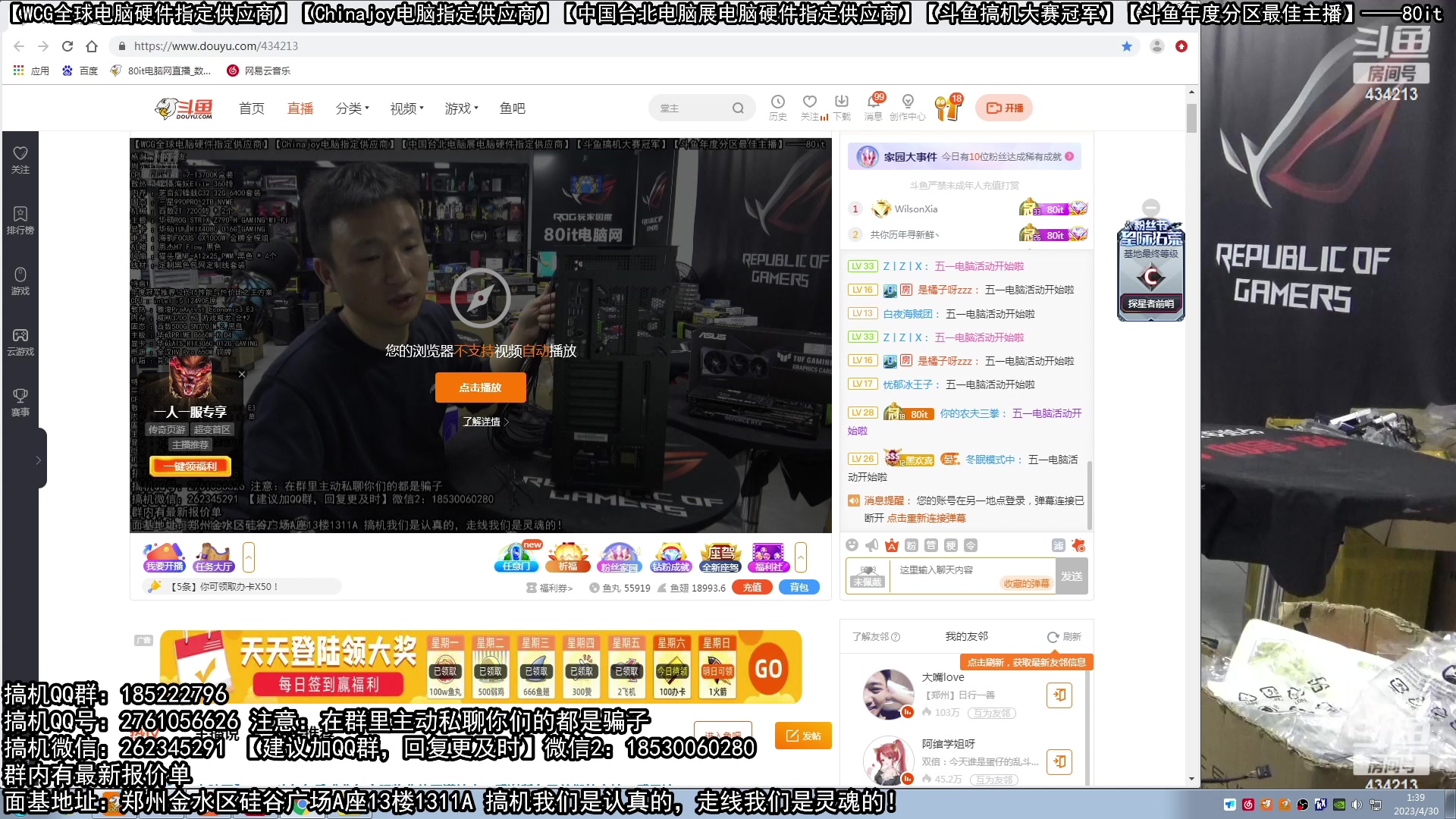The image size is (1456, 819).
Task: Expand the 家园大事件 arrow
Action: click(1069, 156)
